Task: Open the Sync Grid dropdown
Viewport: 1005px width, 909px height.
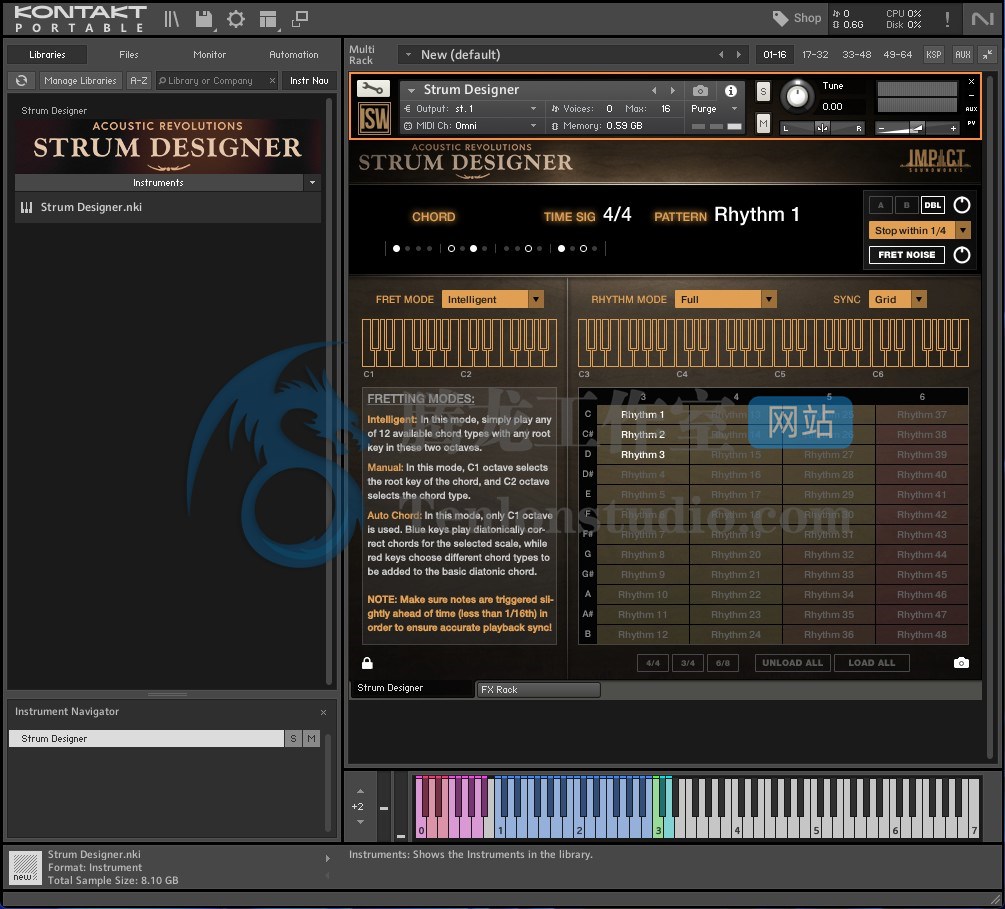Action: pyautogui.click(x=897, y=299)
